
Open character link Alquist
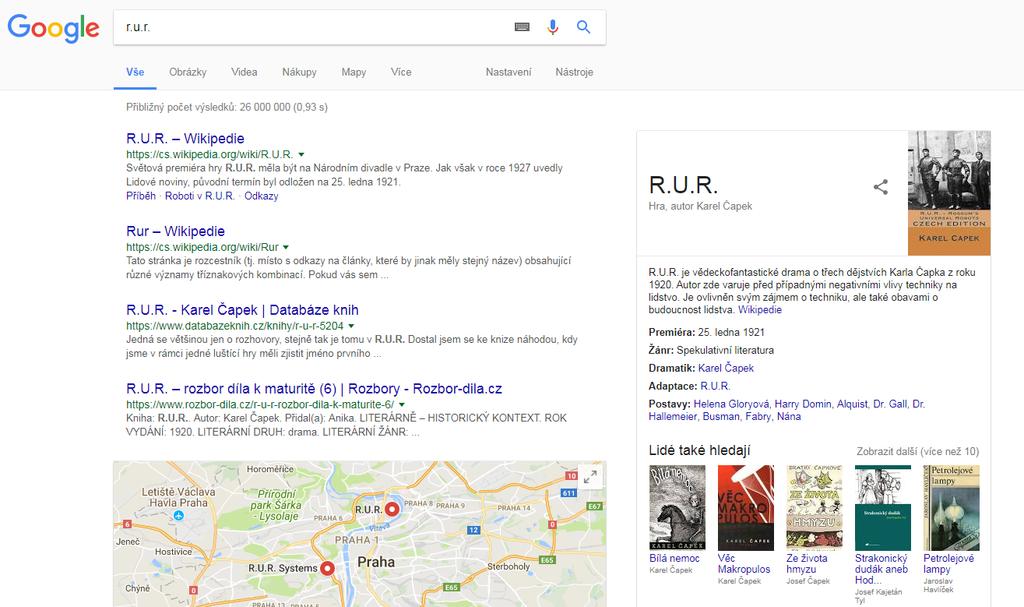coord(852,404)
